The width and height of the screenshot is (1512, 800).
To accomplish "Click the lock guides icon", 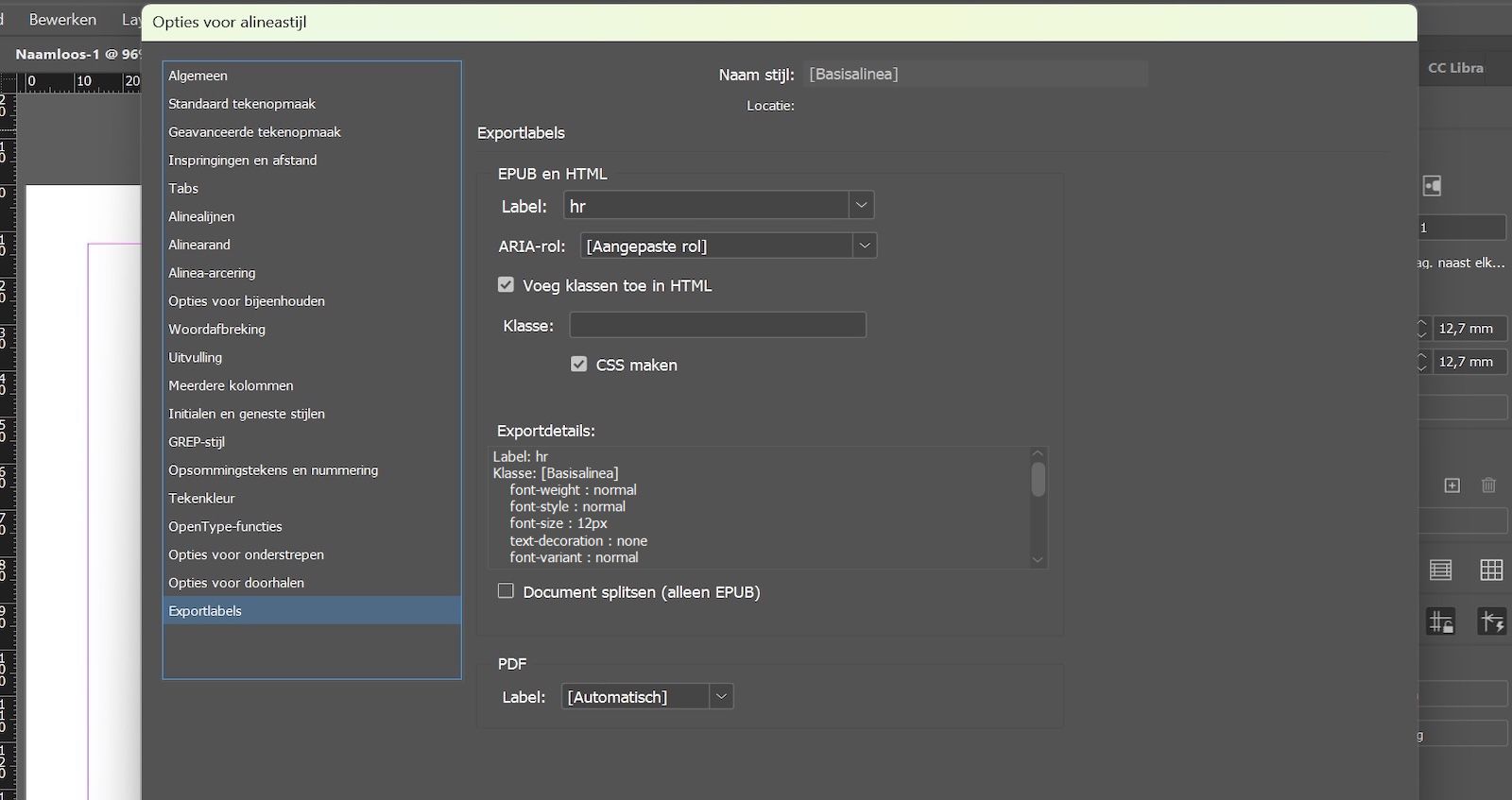I will (x=1440, y=621).
